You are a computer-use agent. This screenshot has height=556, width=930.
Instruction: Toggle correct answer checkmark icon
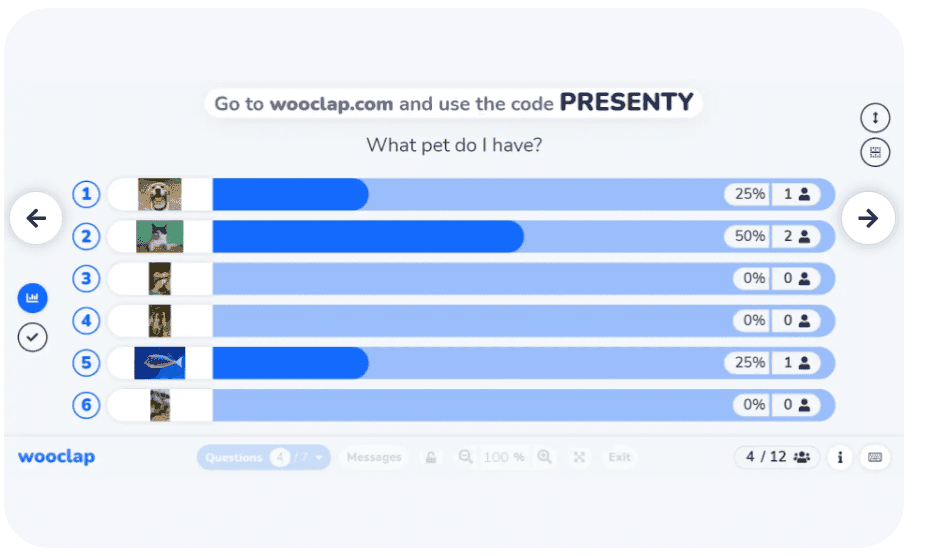click(x=33, y=337)
